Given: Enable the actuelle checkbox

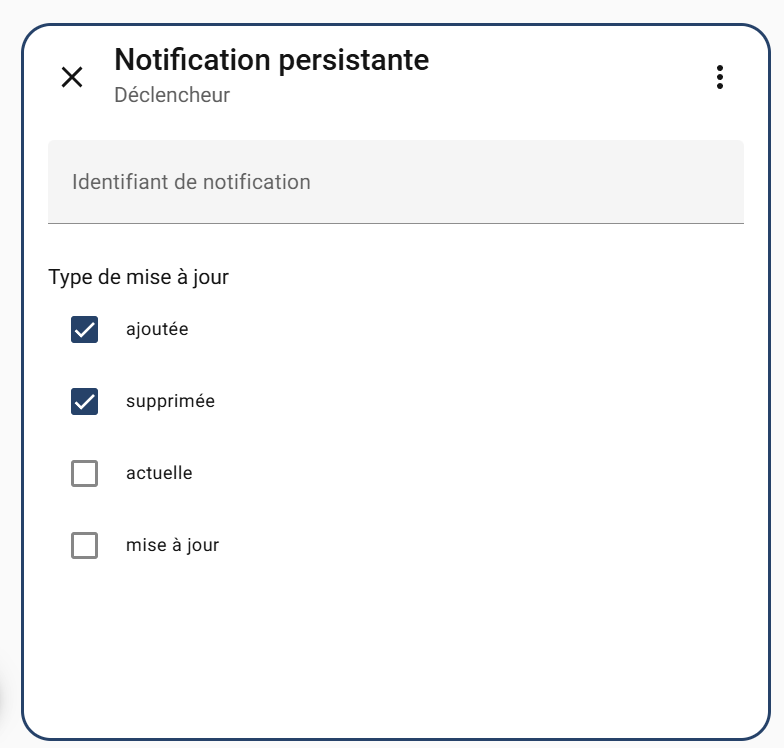Looking at the screenshot, I should pos(84,473).
